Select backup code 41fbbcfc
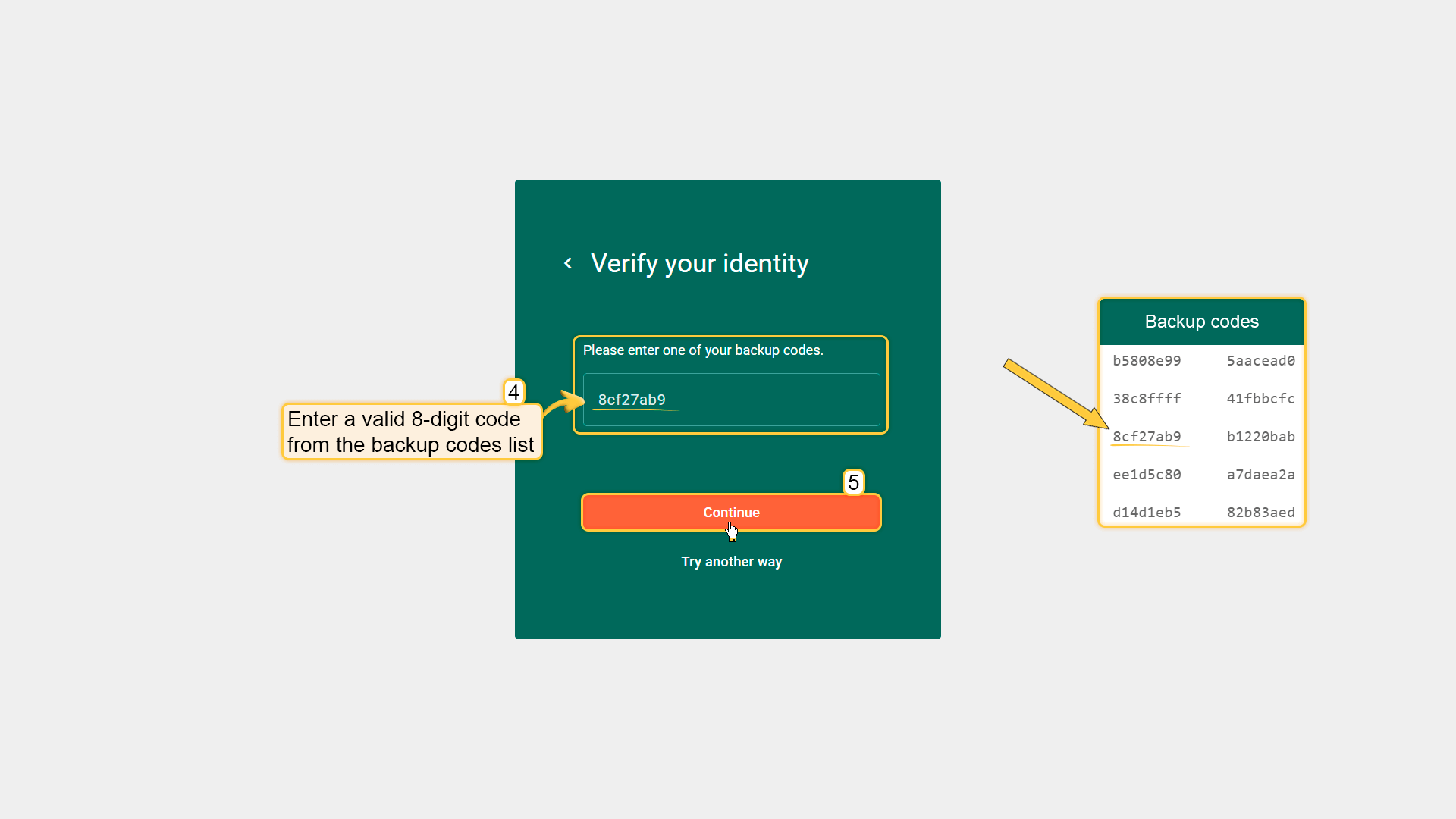The height and width of the screenshot is (819, 1456). [x=1260, y=399]
